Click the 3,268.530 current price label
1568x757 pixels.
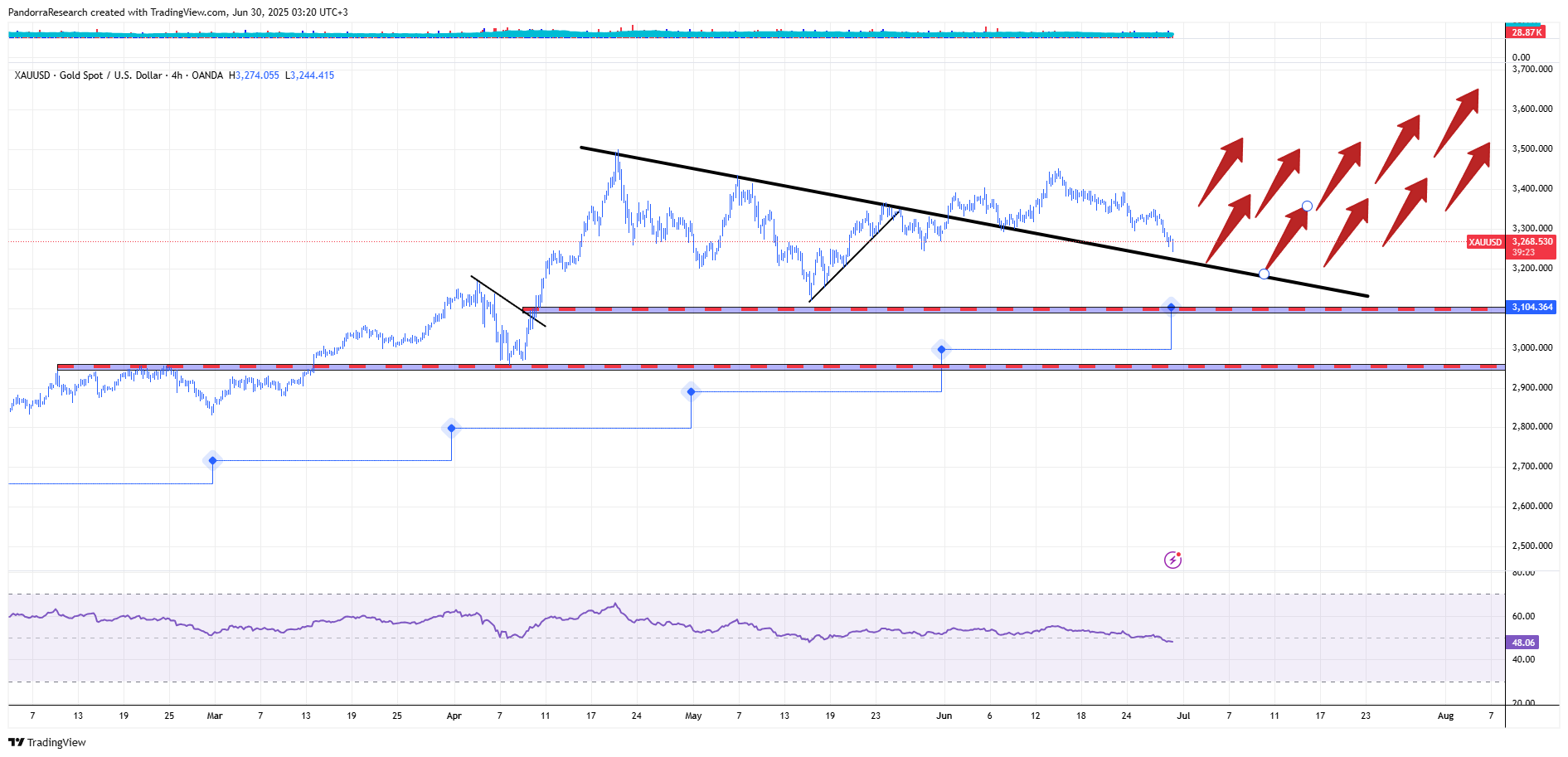(1532, 242)
